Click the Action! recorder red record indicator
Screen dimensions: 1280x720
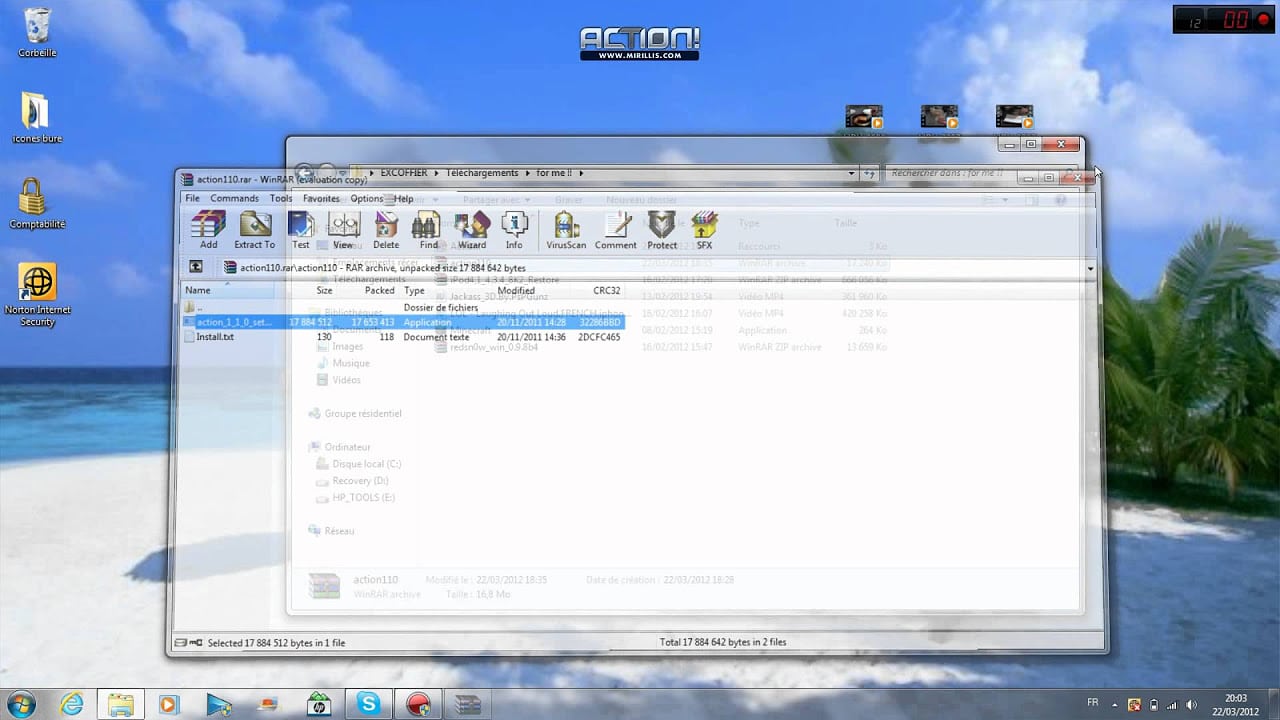pos(1263,19)
